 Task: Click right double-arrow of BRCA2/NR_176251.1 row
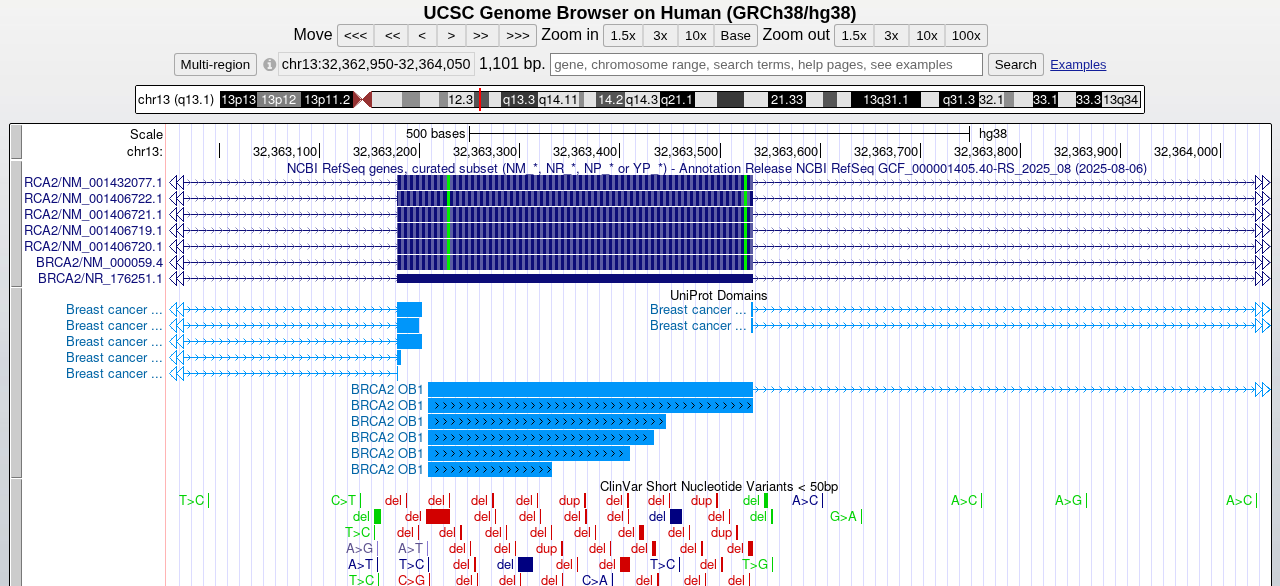(x=1263, y=279)
